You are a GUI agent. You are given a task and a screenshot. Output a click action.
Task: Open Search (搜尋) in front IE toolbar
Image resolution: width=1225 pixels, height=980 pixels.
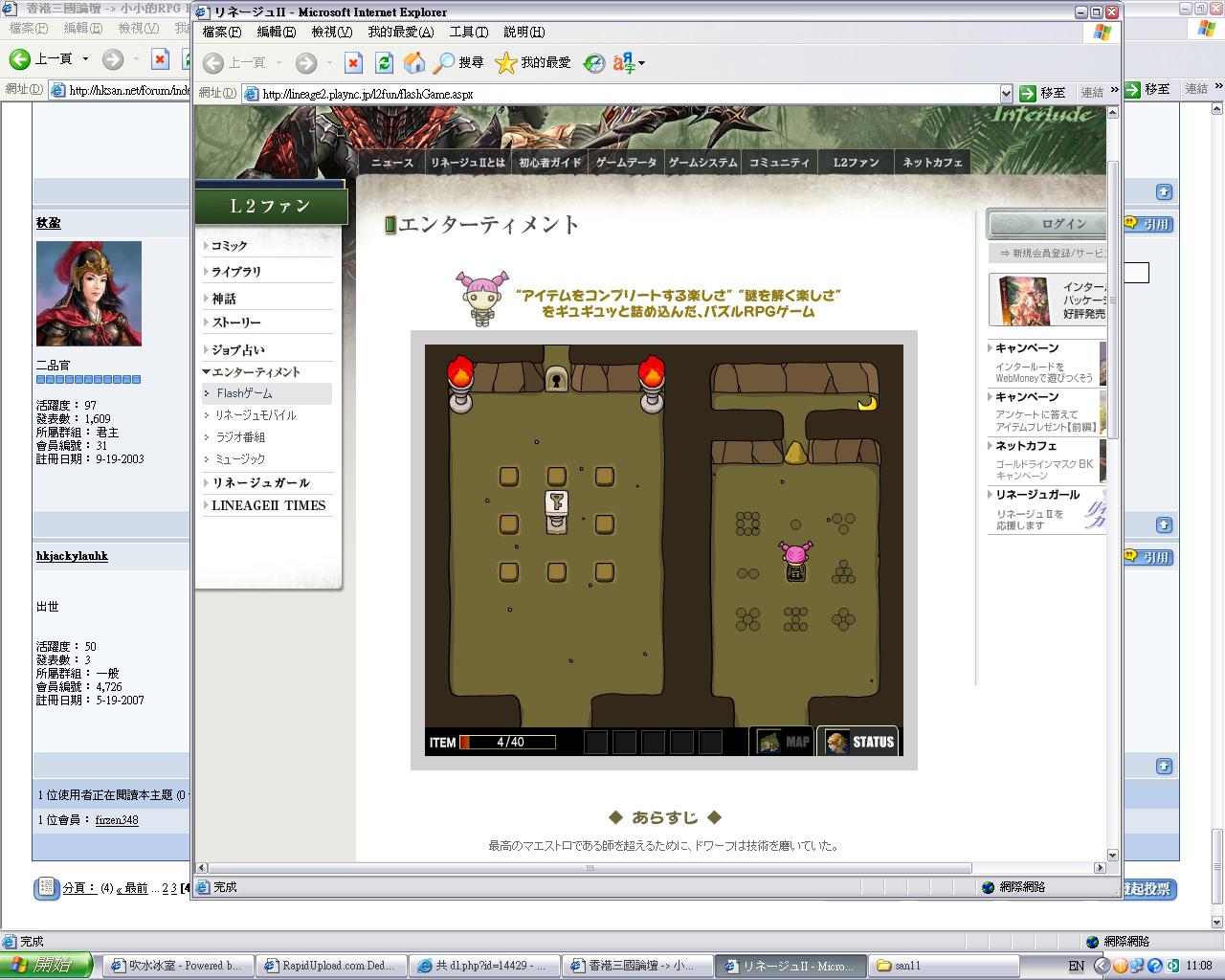[458, 63]
